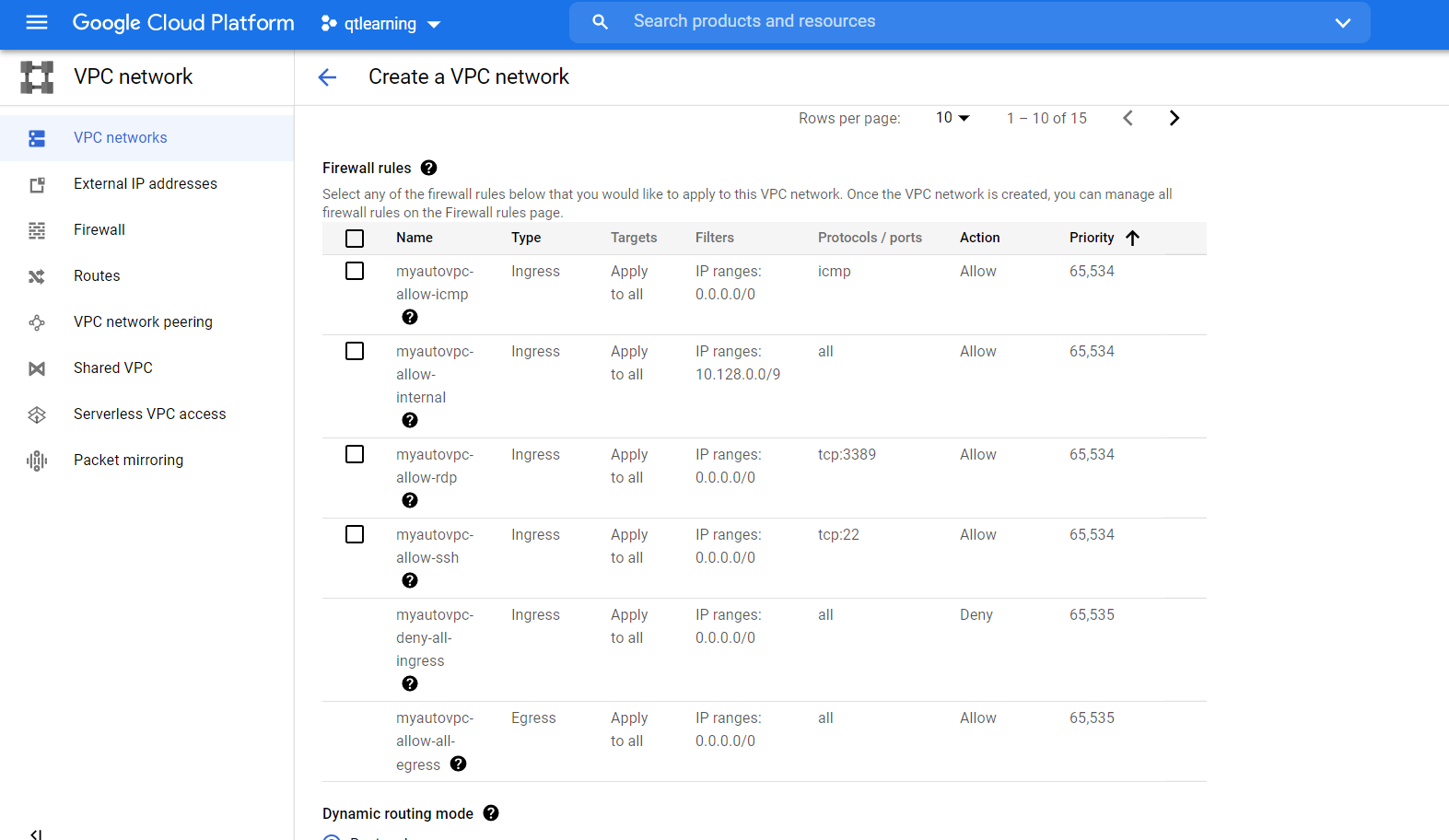The width and height of the screenshot is (1449, 840).
Task: Show help for myautovpc-deny-all-ingress rule
Action: [x=410, y=683]
